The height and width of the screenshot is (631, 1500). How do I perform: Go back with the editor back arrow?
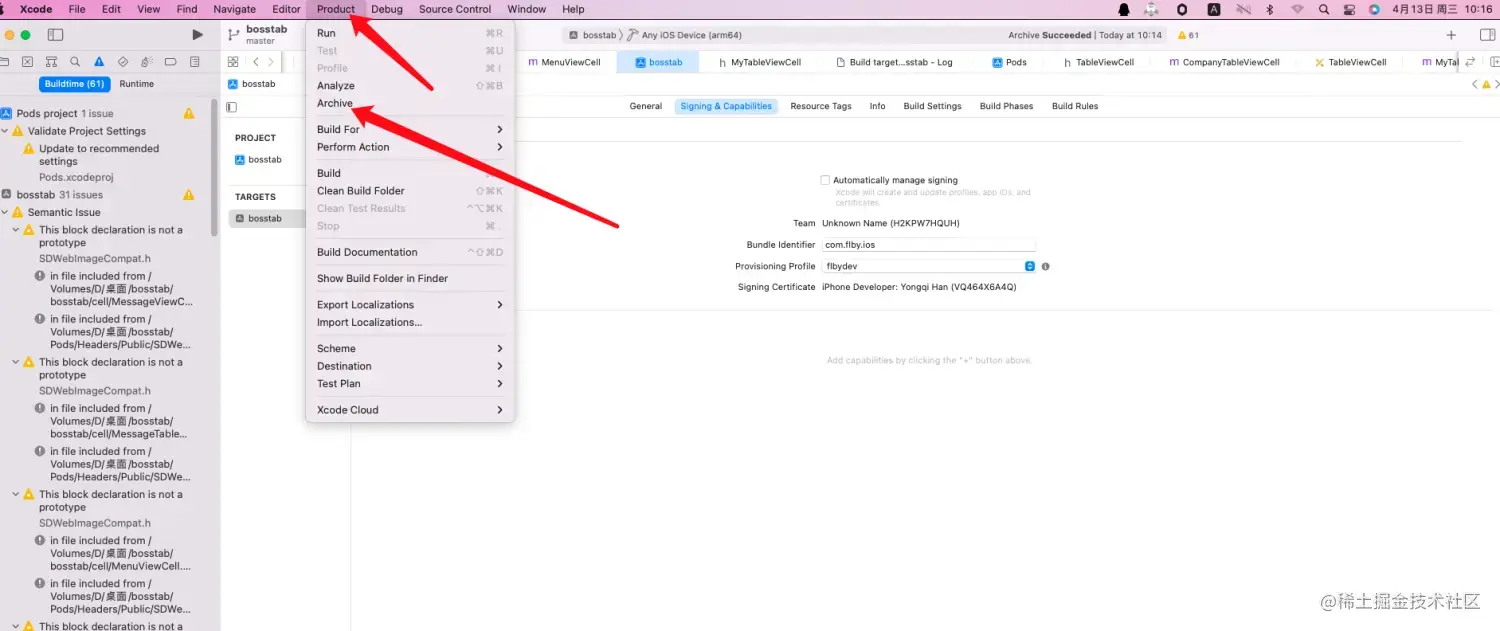256,62
